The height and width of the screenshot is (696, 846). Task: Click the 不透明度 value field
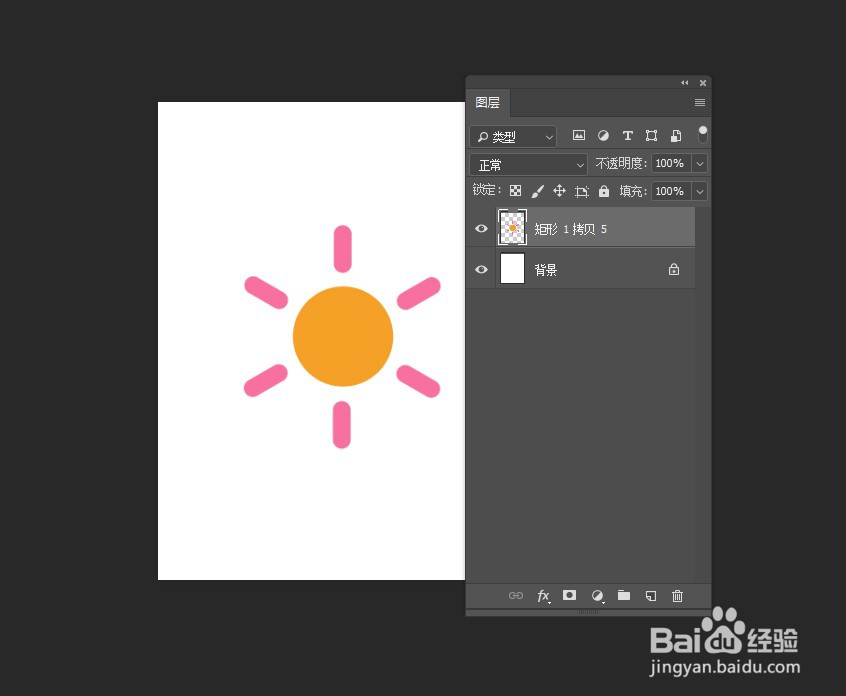point(671,163)
